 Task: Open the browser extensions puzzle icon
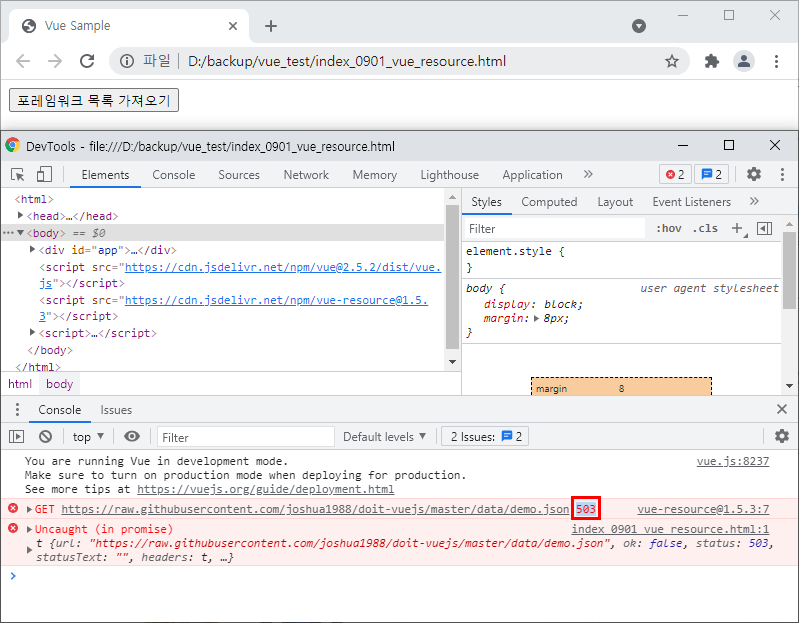[711, 61]
